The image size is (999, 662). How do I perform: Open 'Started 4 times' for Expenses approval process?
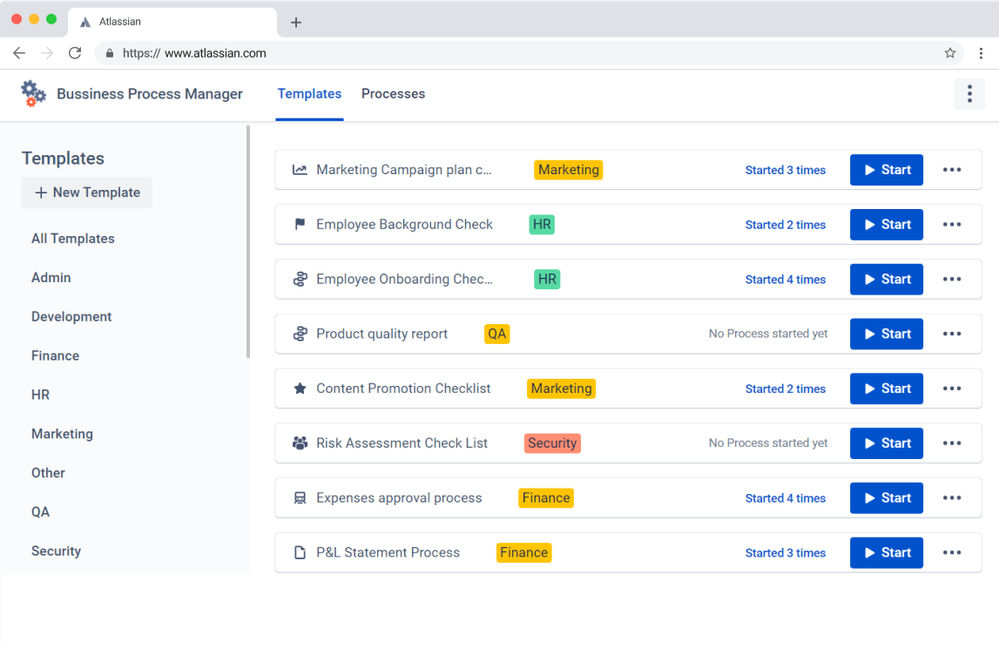tap(785, 498)
